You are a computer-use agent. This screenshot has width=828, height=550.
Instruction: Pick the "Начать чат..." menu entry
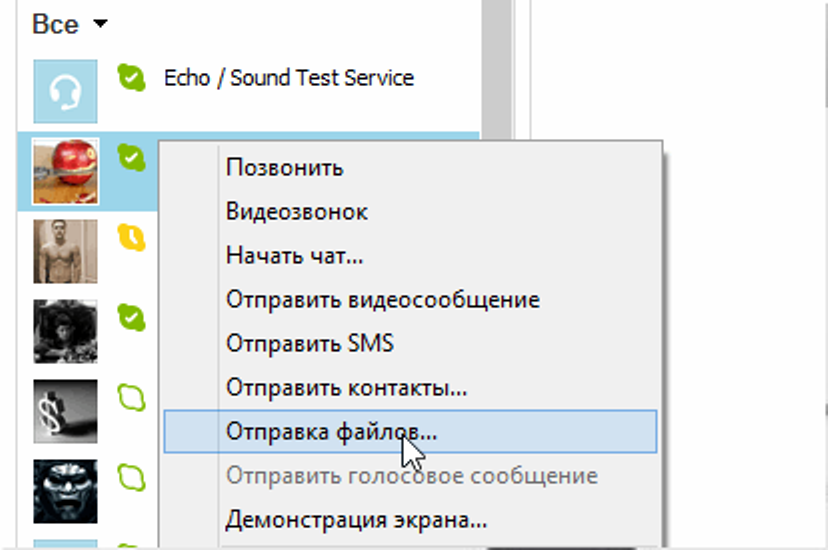click(294, 256)
